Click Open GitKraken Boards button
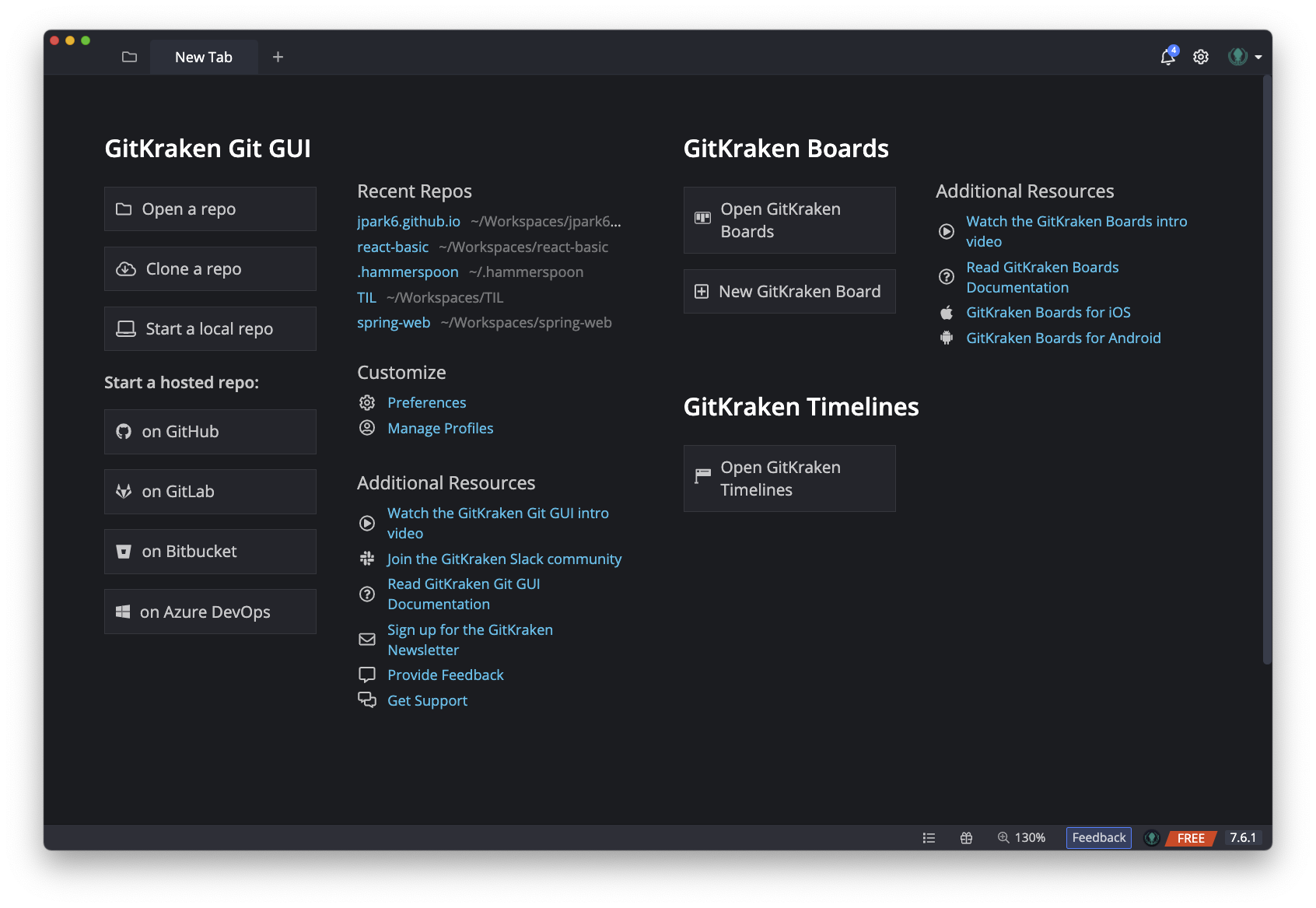Viewport: 1316px width, 908px height. pos(789,220)
